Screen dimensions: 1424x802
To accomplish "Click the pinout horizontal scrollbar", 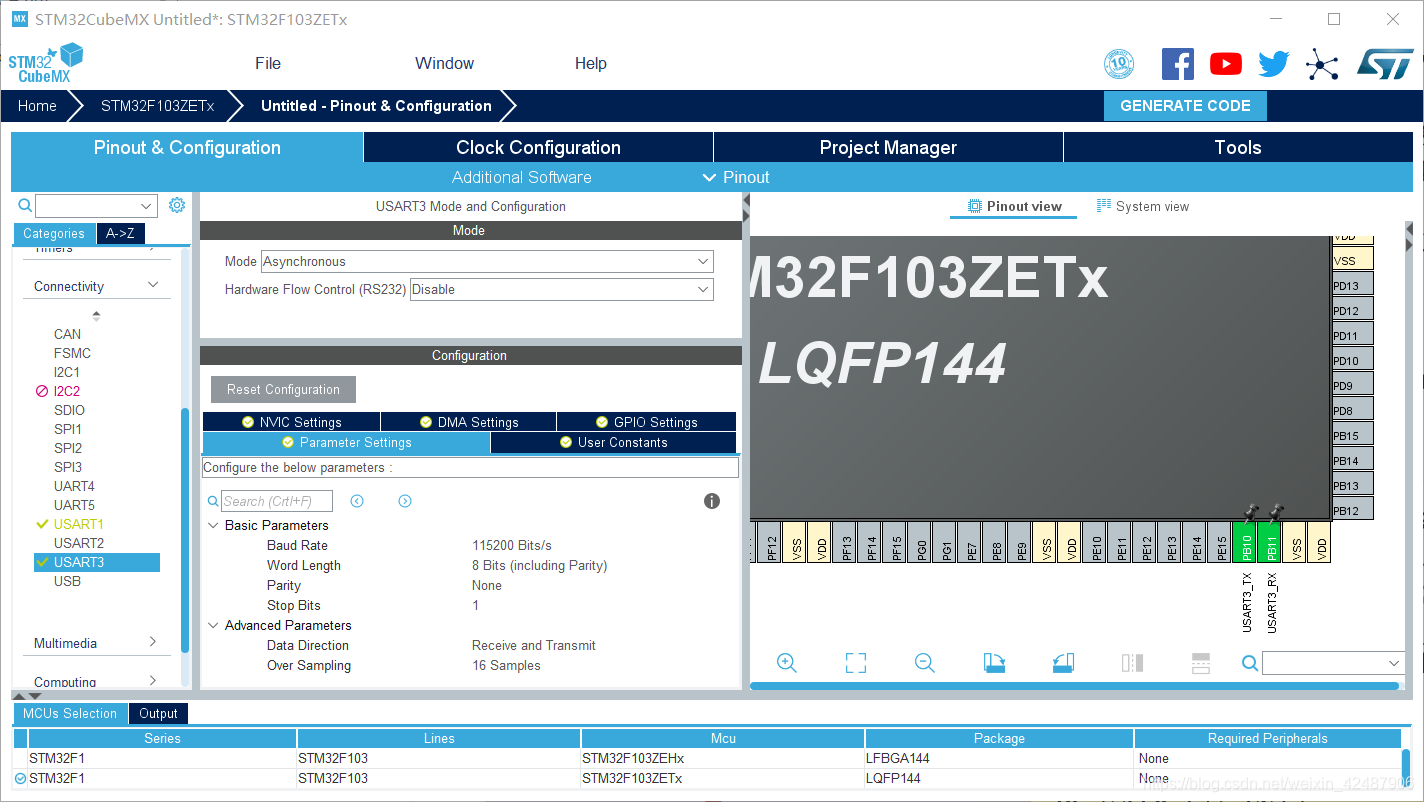I will point(1074,686).
